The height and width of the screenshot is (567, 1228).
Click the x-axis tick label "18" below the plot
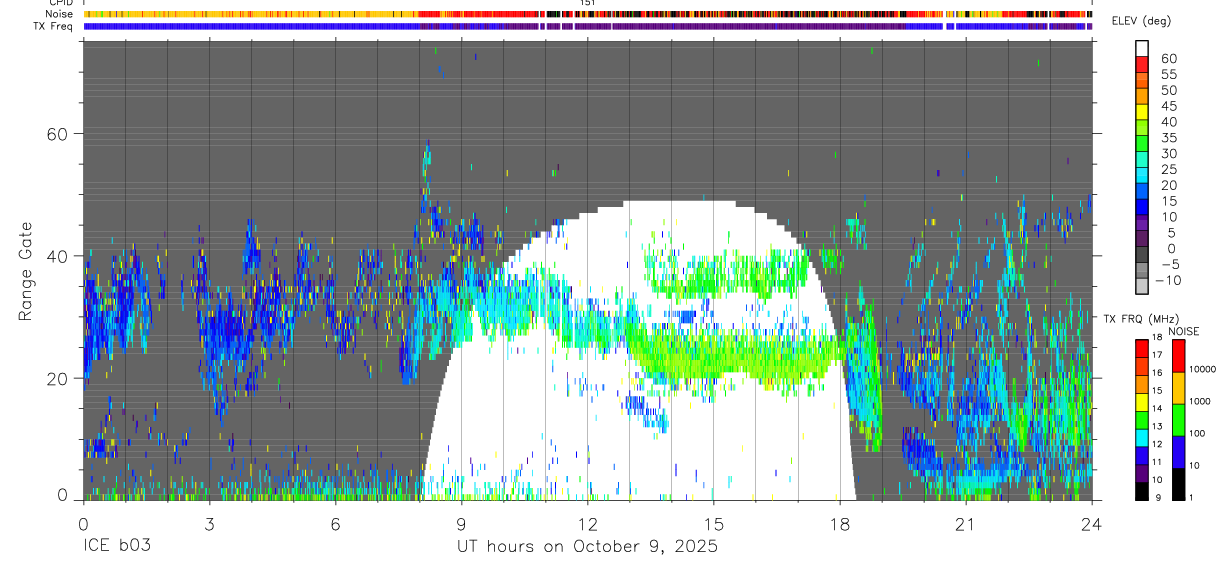839,523
